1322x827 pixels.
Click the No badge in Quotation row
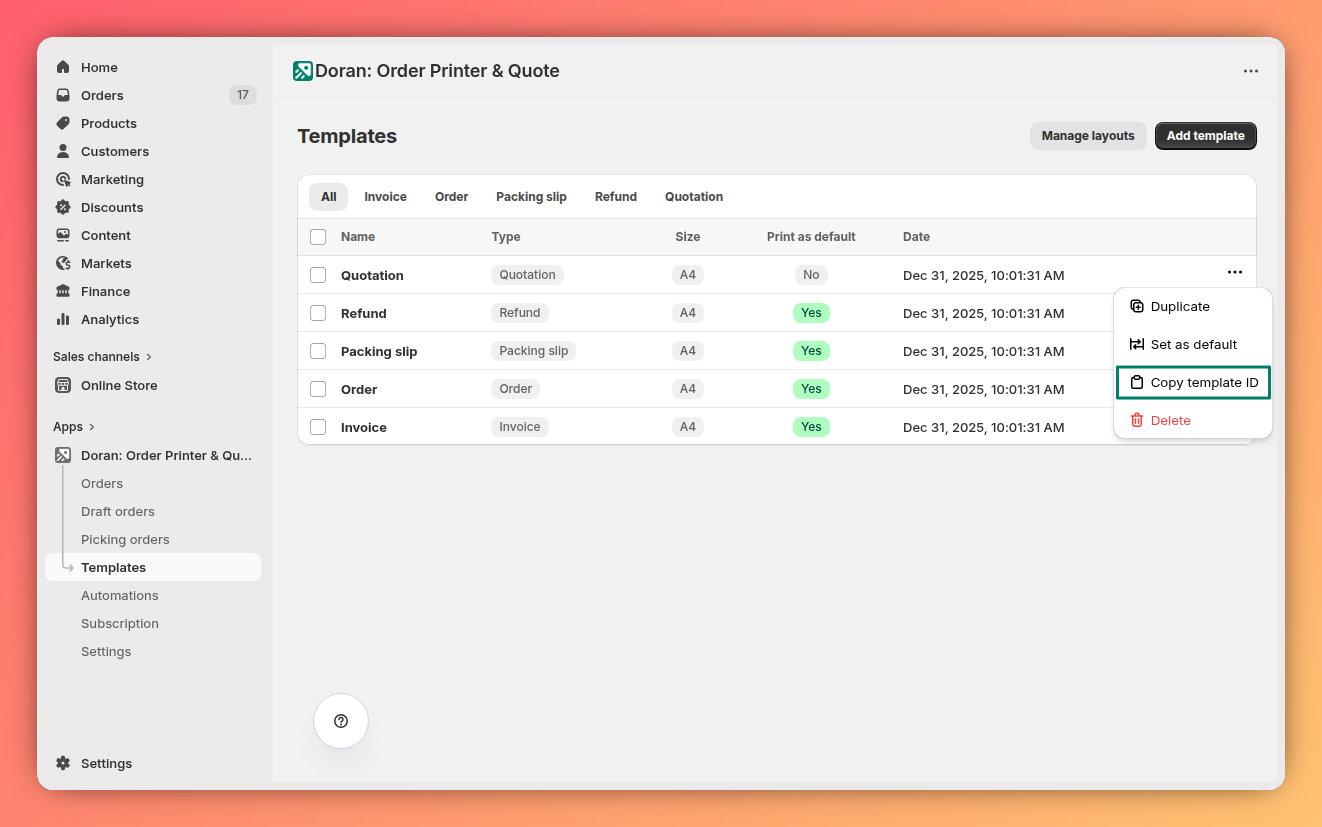click(x=811, y=275)
